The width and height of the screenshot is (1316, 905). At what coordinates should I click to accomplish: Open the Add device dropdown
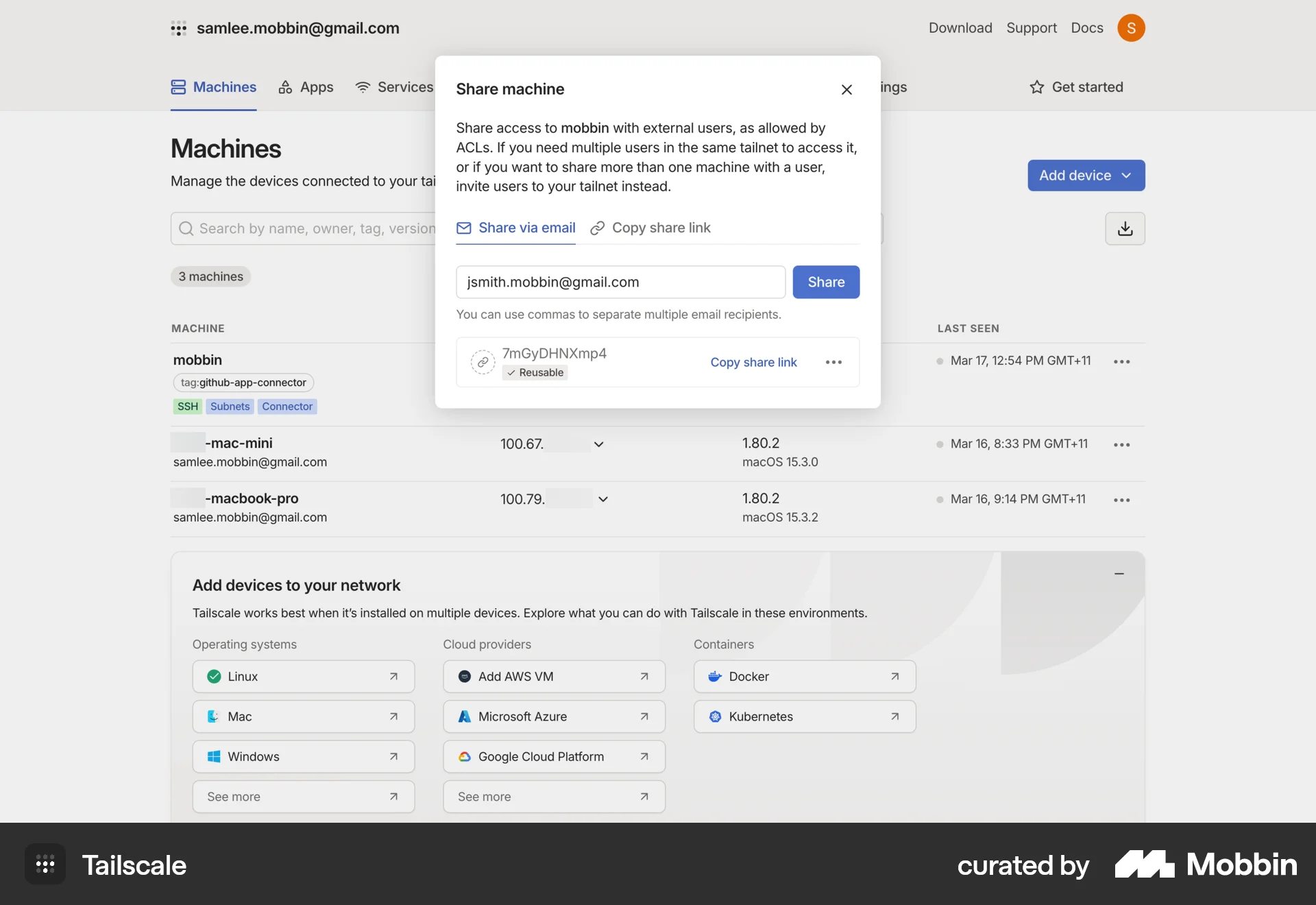coord(1085,176)
